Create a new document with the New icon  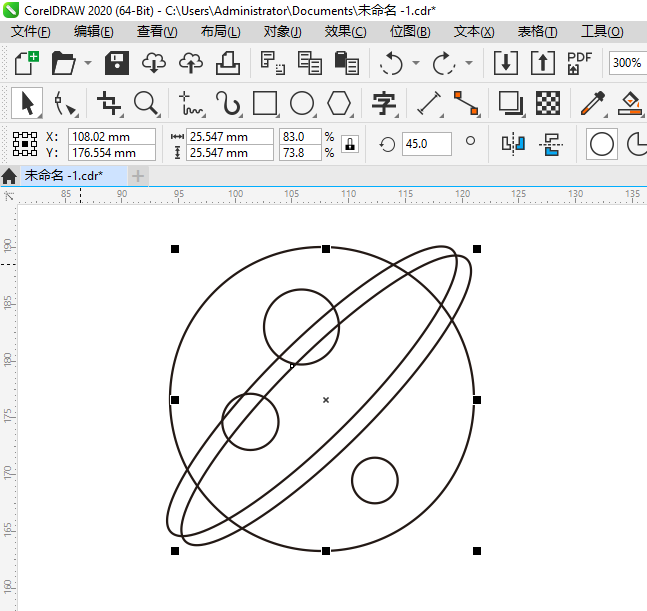[27, 63]
